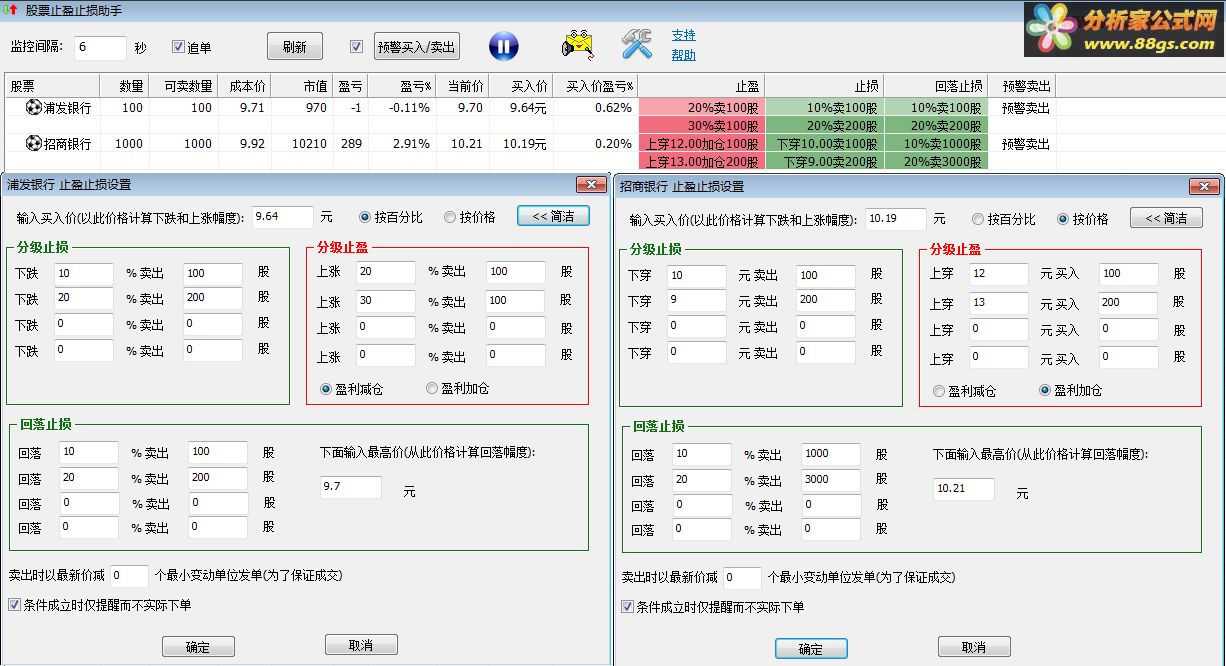Open the wrench and hammer settings icon
The image size is (1226, 666).
(636, 45)
